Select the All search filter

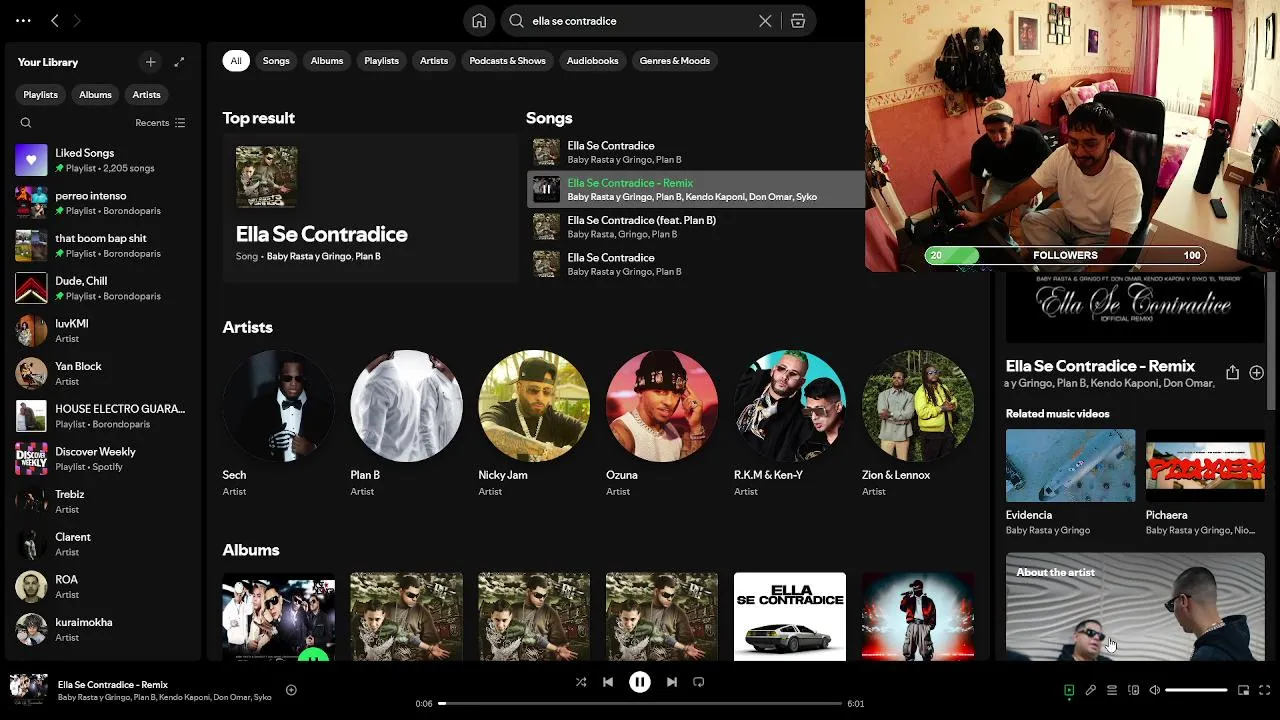236,61
